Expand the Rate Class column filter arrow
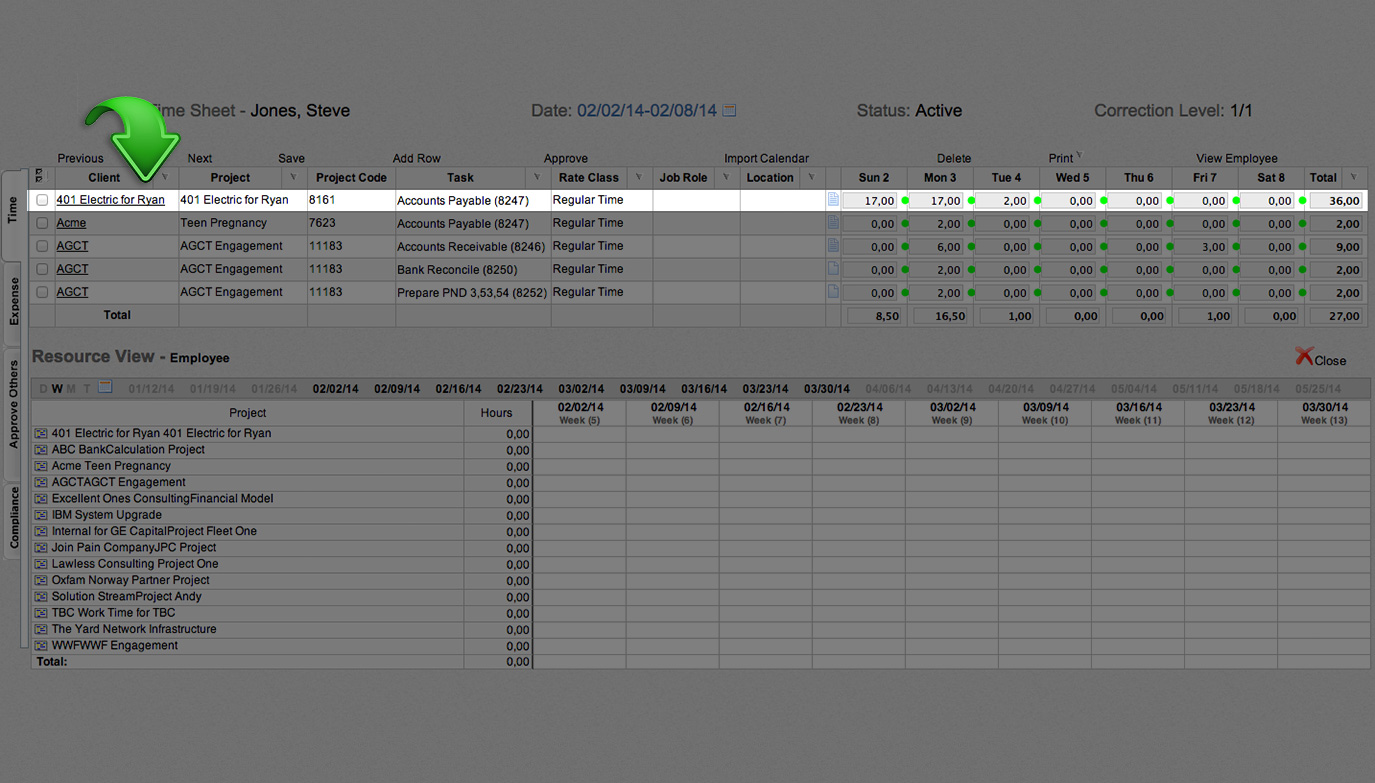This screenshot has width=1375, height=783. click(638, 178)
